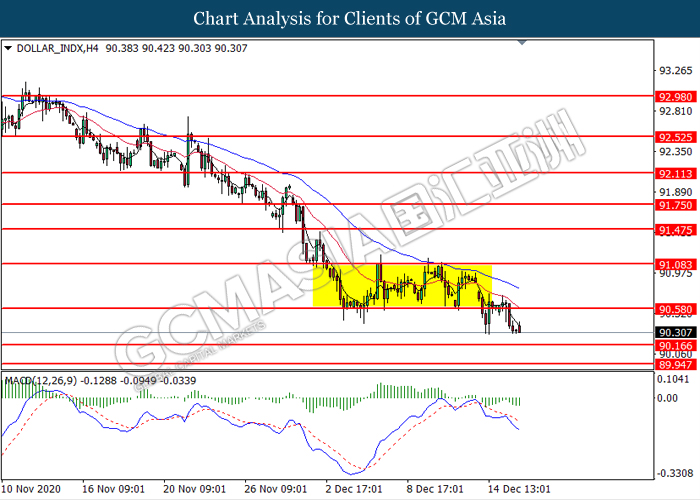The image size is (700, 500).
Task: Click the 2 Dec 17:01 time label
Action: coord(354,489)
